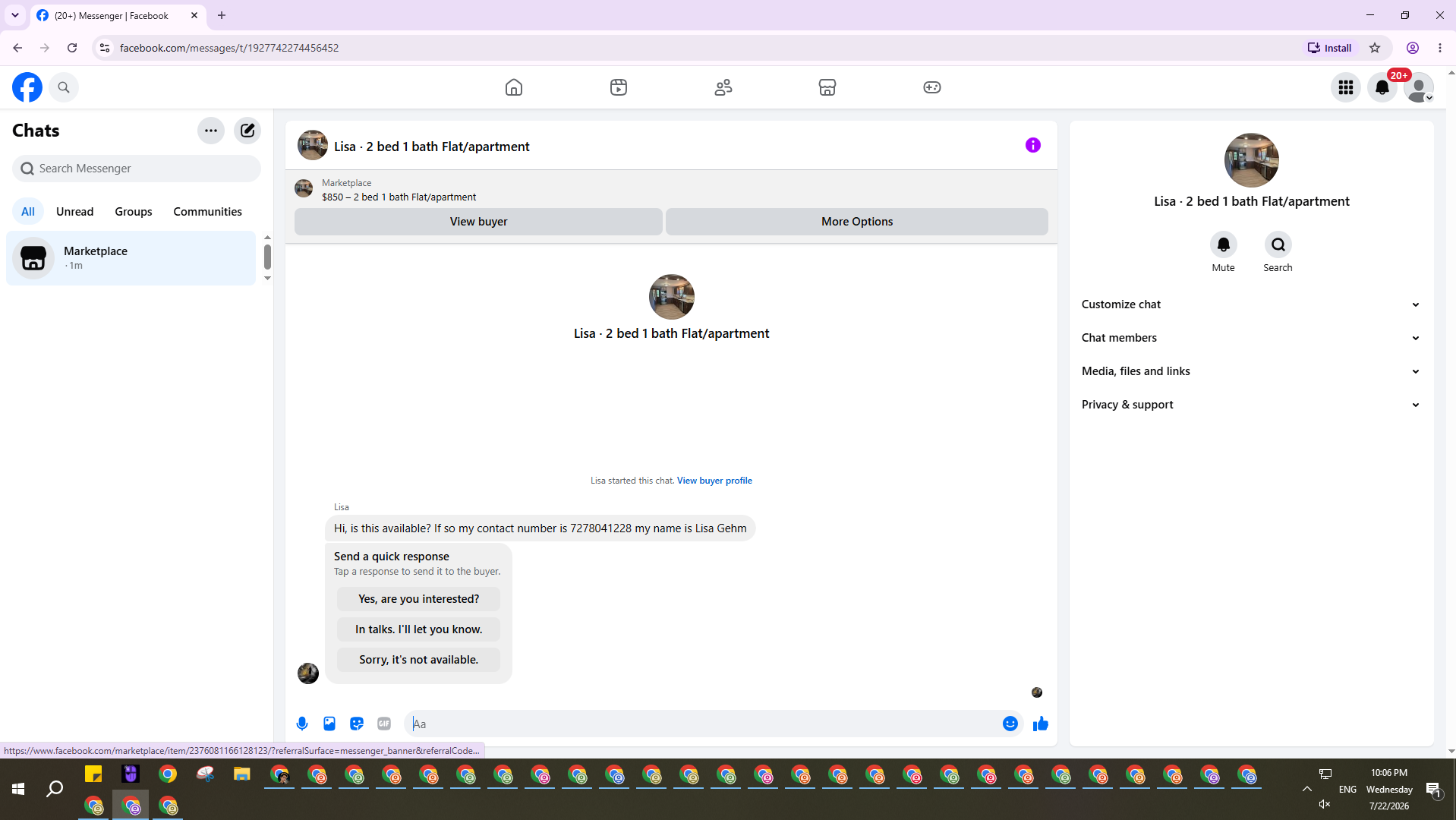Click the chat list scroll down arrow
This screenshot has width=1456, height=820.
pyautogui.click(x=267, y=279)
